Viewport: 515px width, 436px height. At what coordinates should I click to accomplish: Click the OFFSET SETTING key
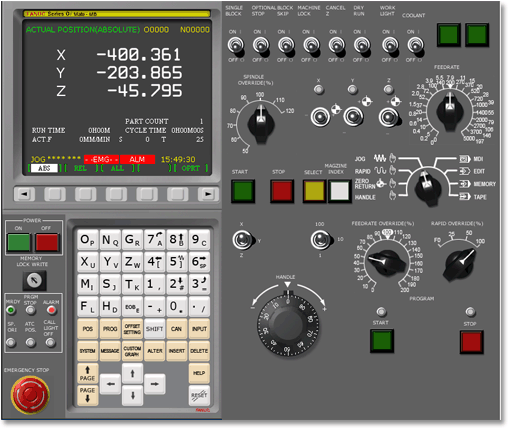[132, 329]
